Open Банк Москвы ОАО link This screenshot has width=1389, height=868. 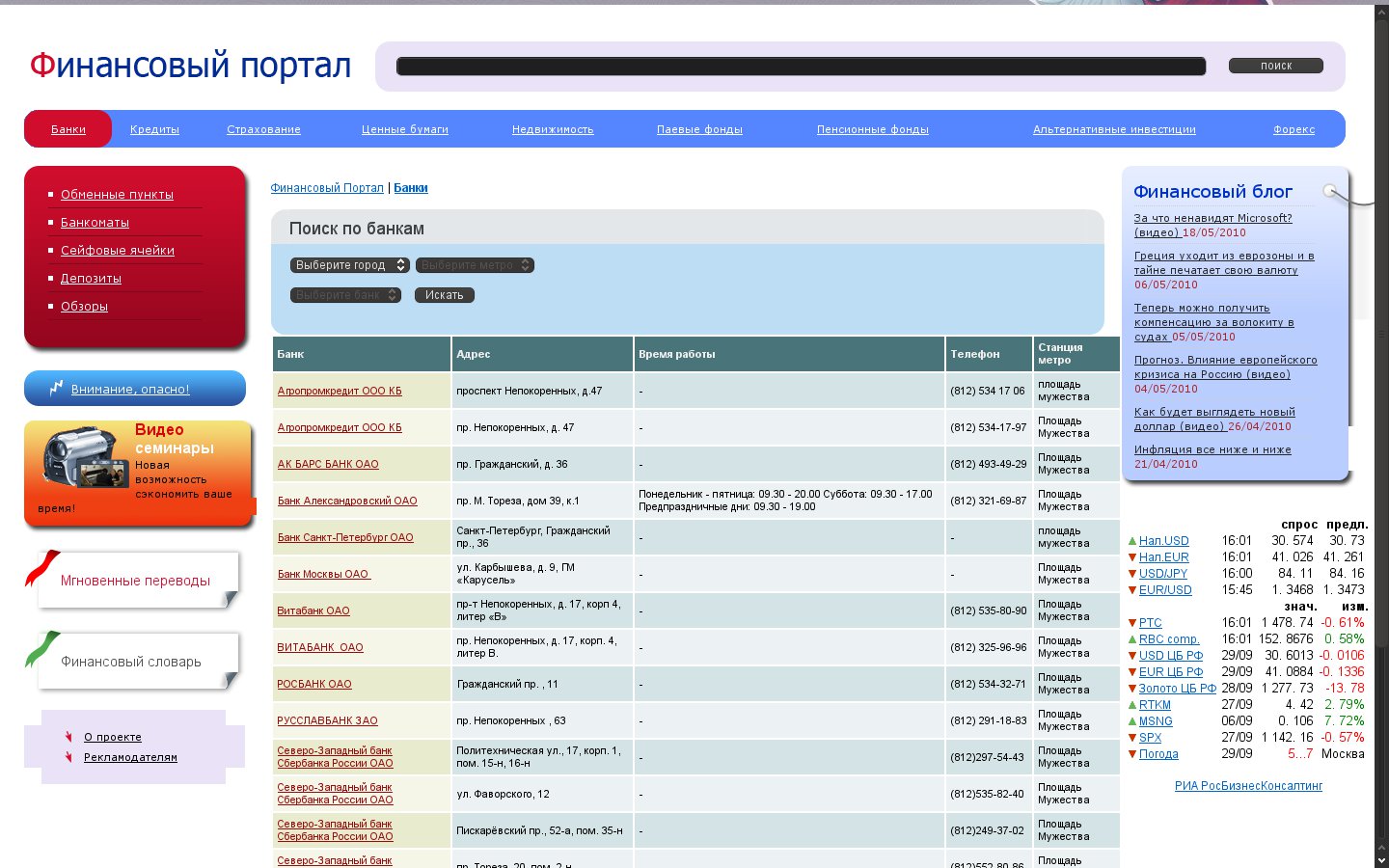coord(324,574)
